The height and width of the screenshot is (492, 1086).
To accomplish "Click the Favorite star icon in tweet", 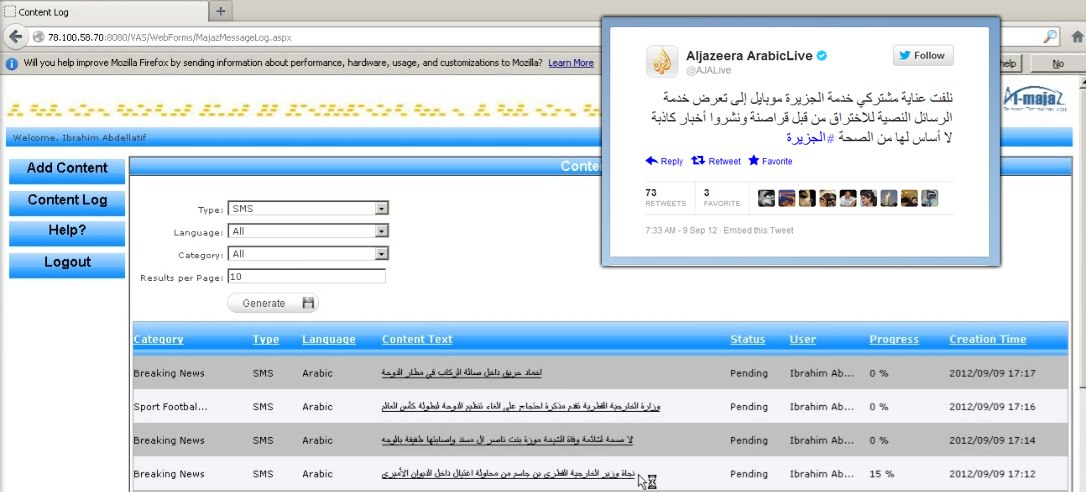I will tap(754, 160).
